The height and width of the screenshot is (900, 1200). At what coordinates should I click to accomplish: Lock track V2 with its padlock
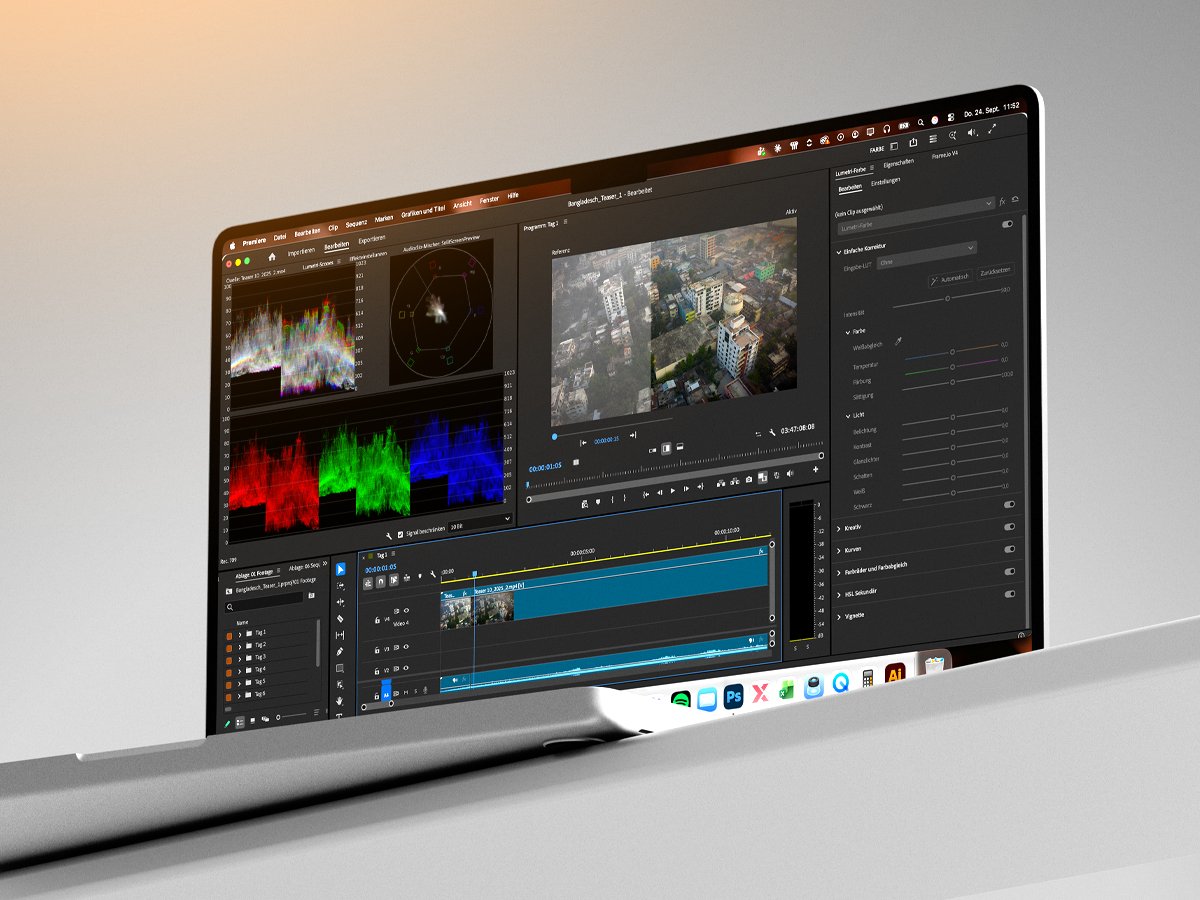pos(377,672)
